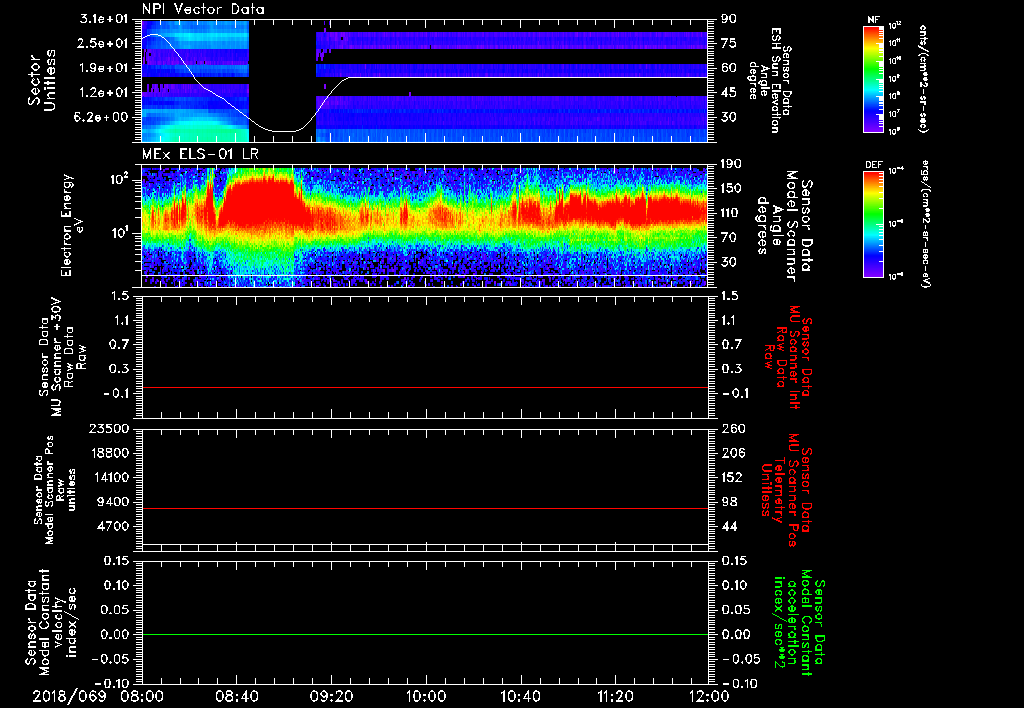
Task: Click the '260' telemetry tick label
Action: 732,429
